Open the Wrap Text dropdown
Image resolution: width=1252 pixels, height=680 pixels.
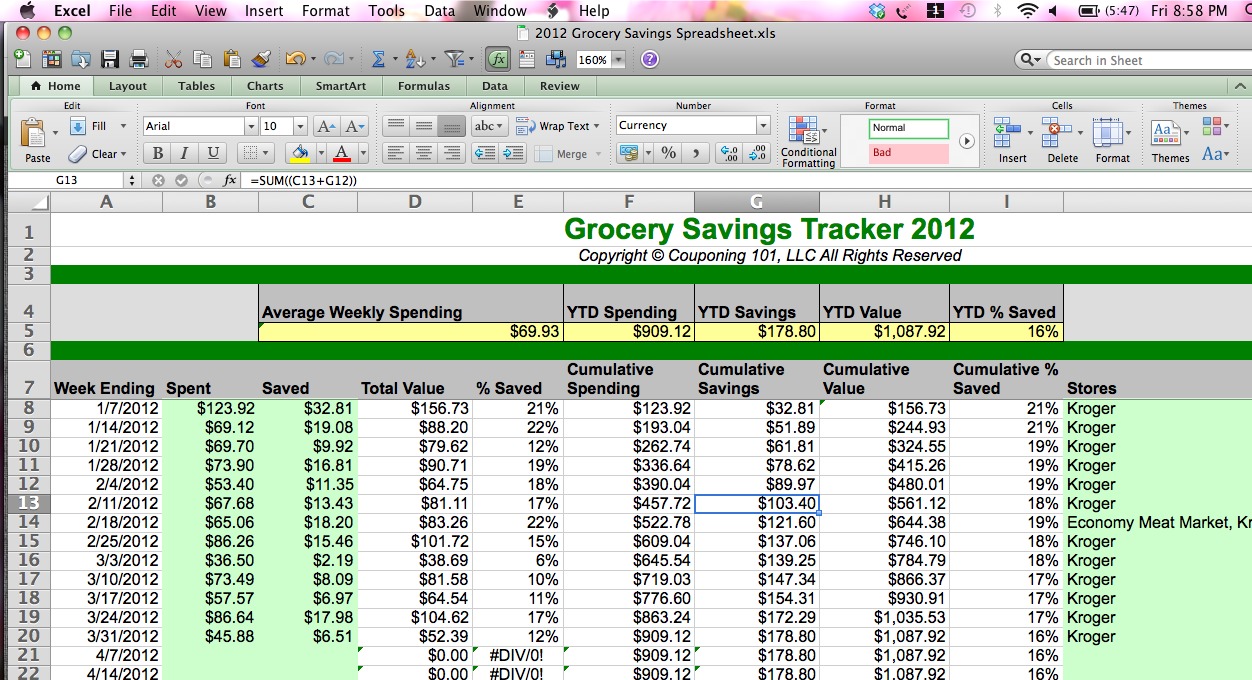[x=596, y=126]
